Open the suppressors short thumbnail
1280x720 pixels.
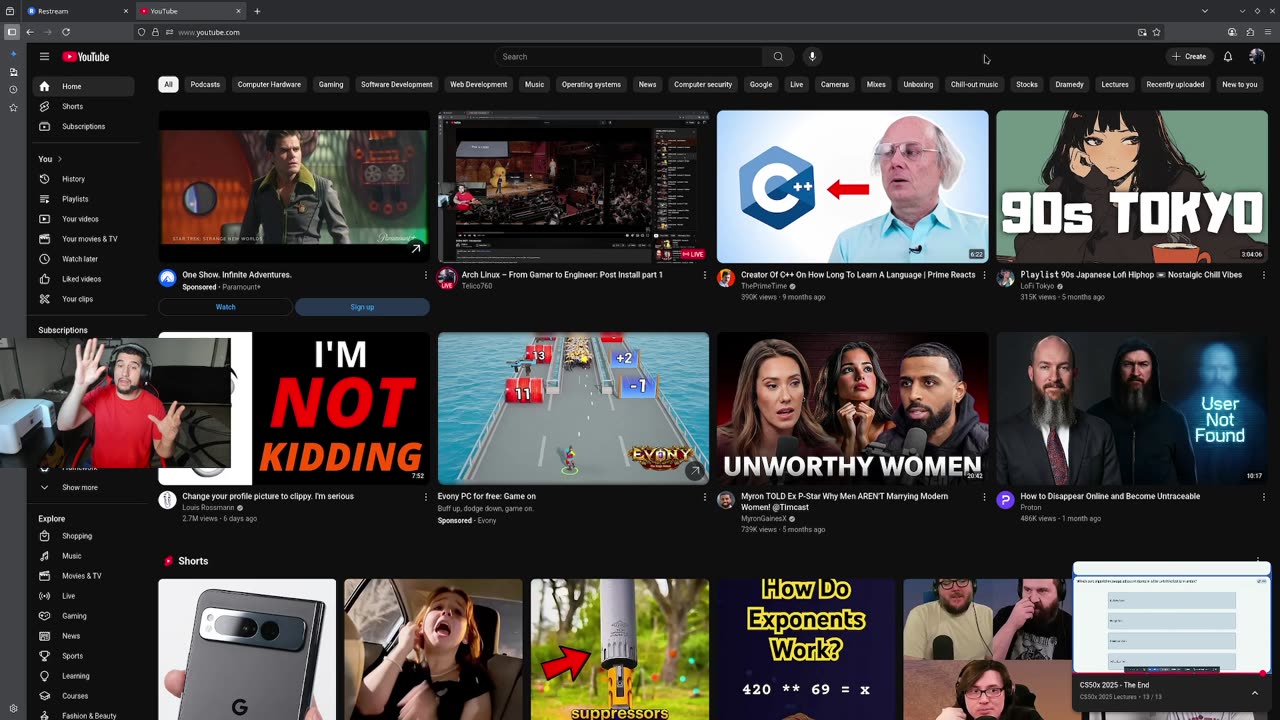tap(620, 649)
